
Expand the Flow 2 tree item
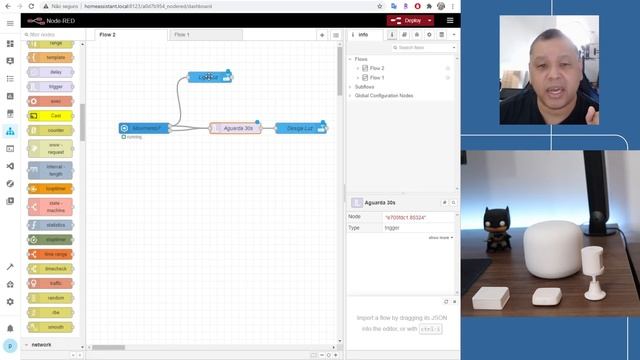pos(358,68)
